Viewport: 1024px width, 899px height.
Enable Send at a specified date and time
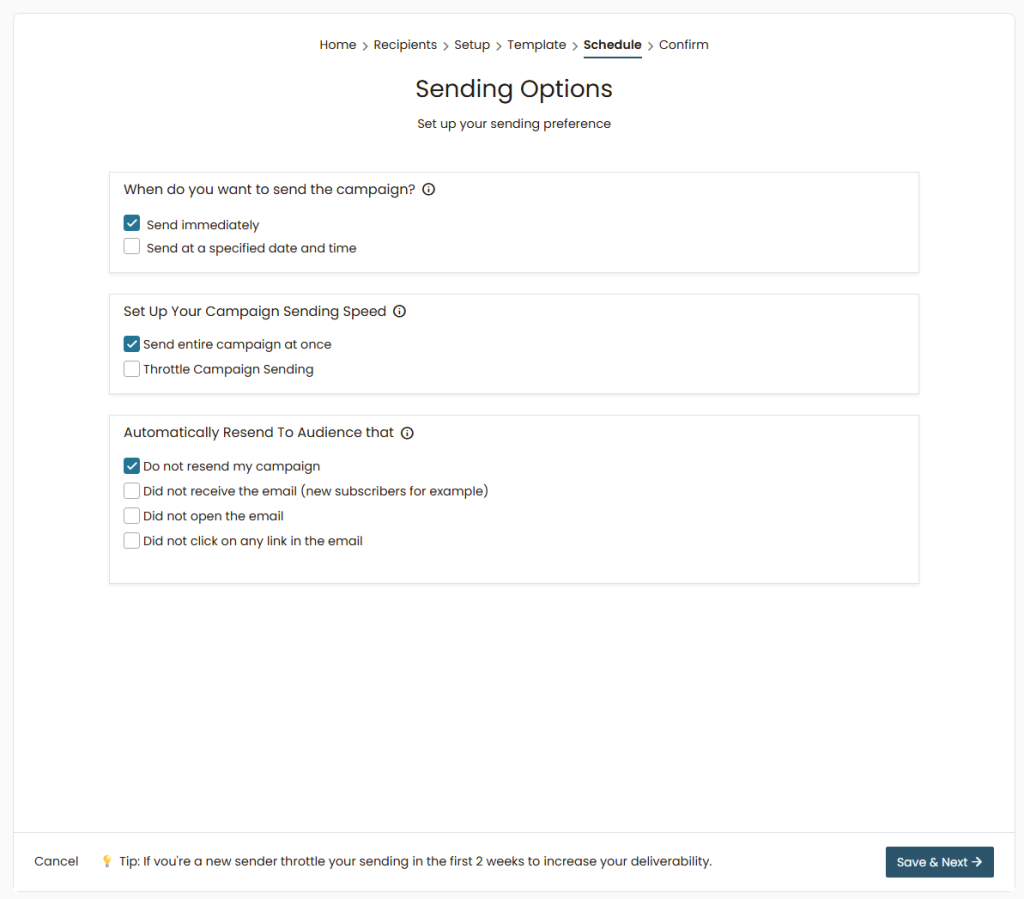[x=132, y=247]
